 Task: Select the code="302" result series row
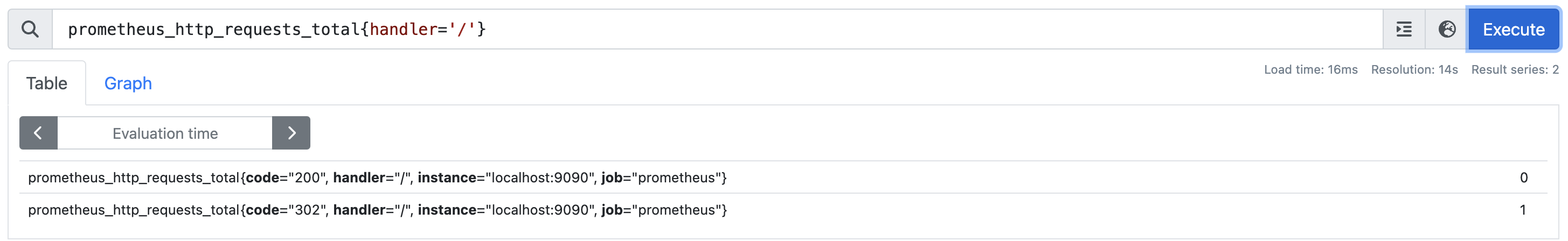pos(783,209)
